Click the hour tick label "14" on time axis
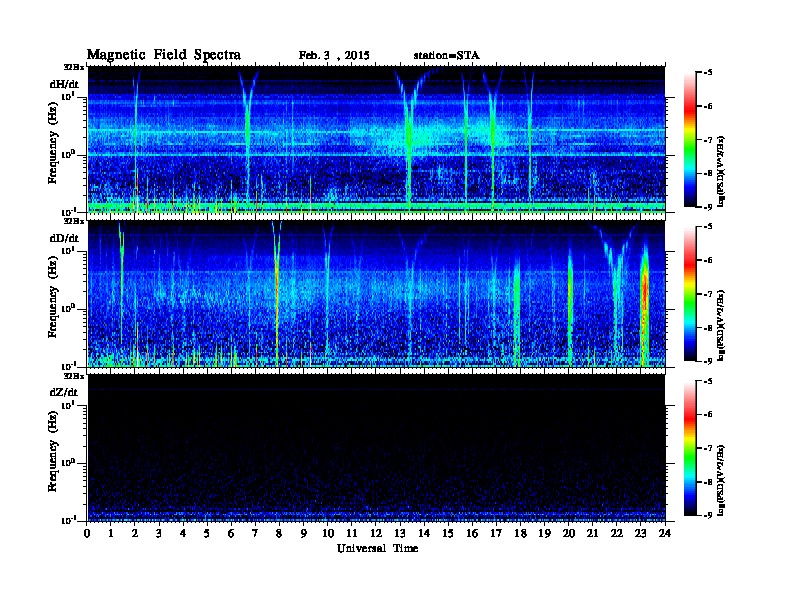The width and height of the screenshot is (792, 612). [x=424, y=533]
